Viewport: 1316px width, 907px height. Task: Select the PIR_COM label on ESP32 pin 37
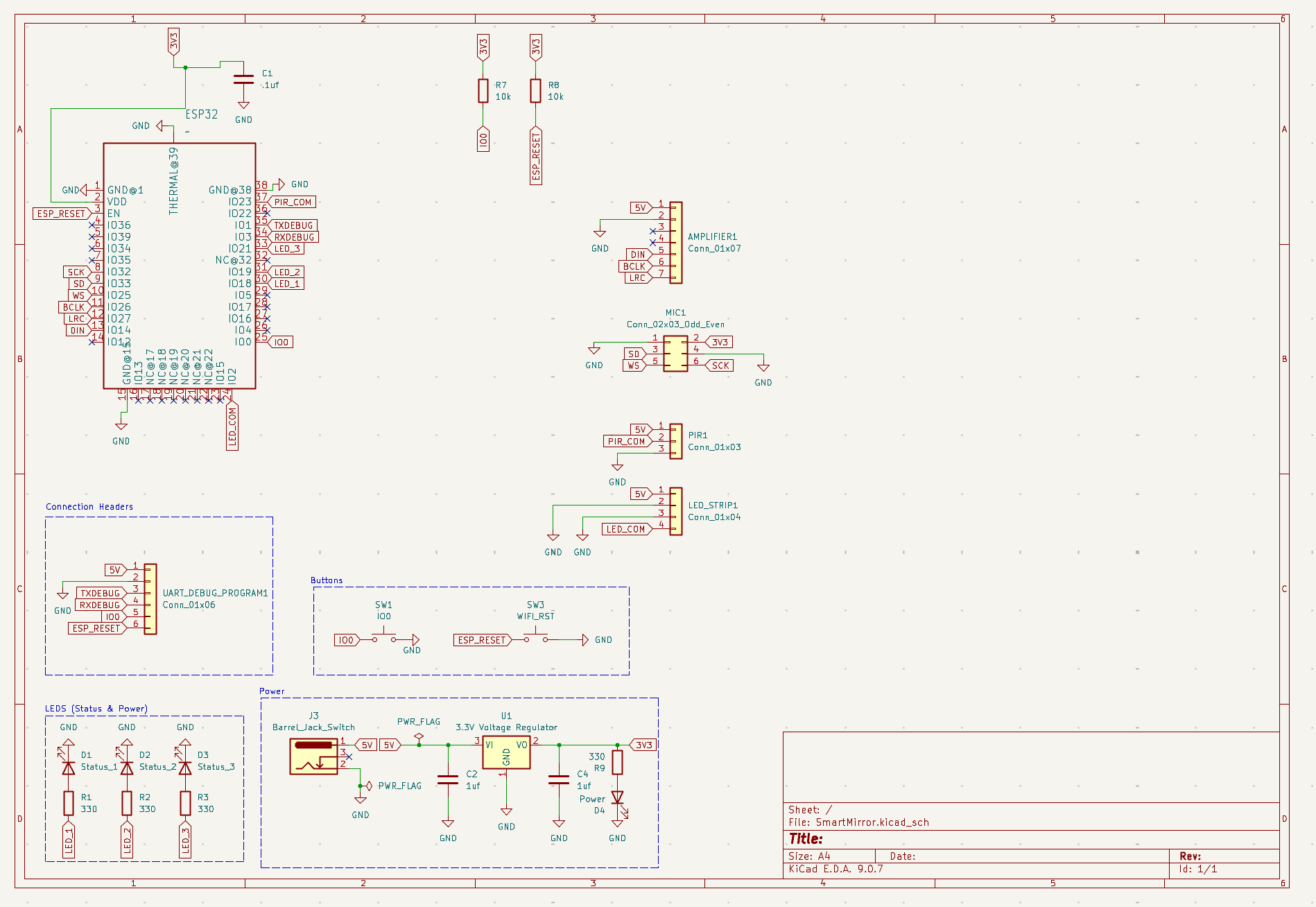pyautogui.click(x=292, y=202)
